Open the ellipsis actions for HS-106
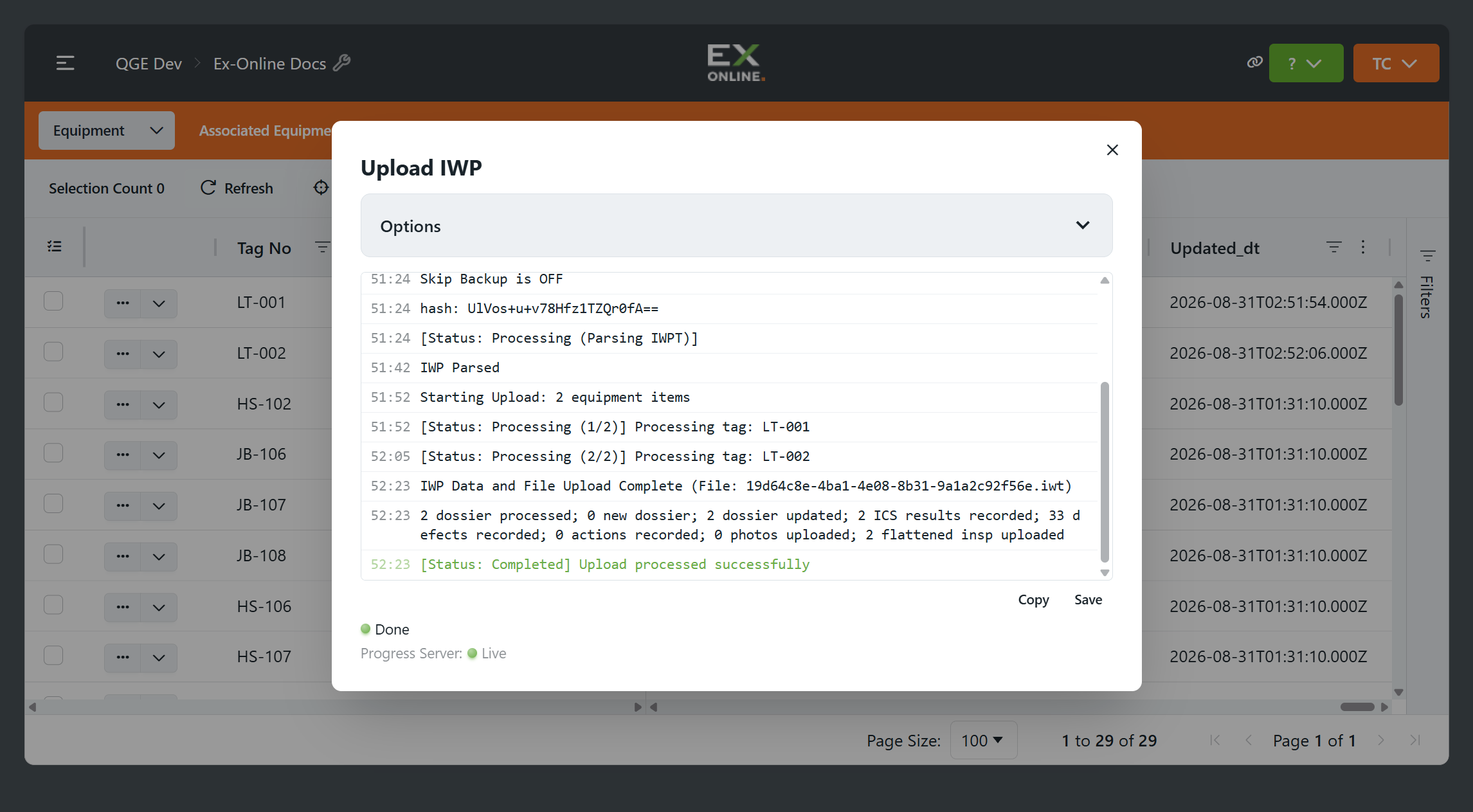This screenshot has width=1473, height=812. click(123, 607)
